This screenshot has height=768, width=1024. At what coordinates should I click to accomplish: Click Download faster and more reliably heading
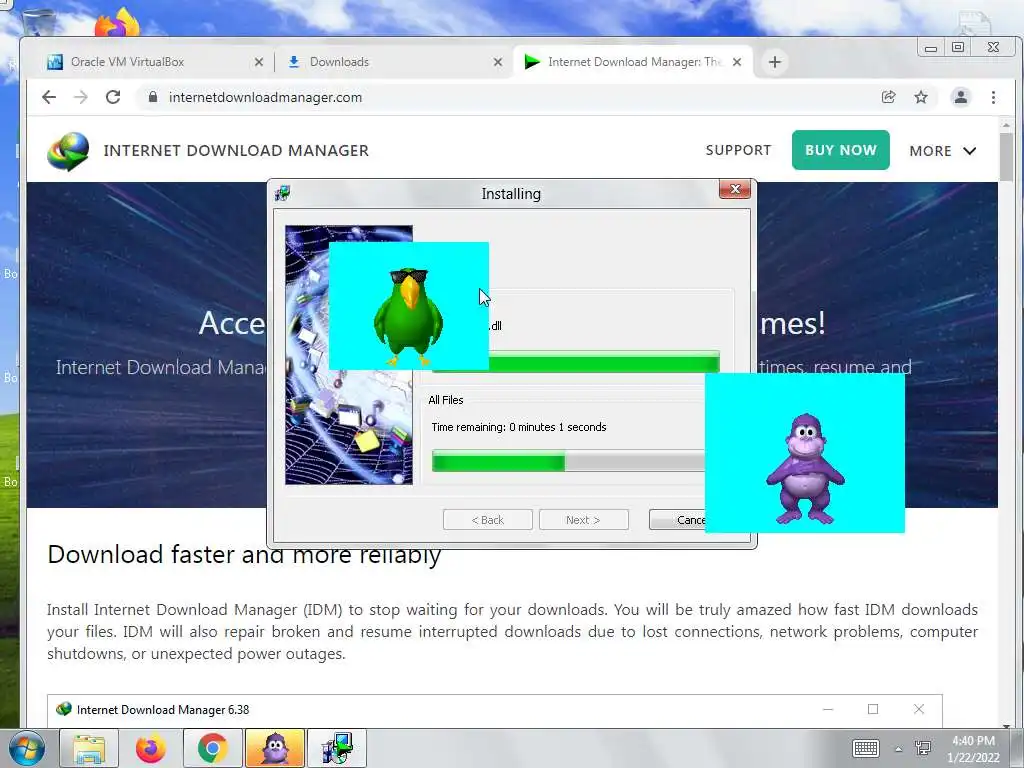pos(244,555)
